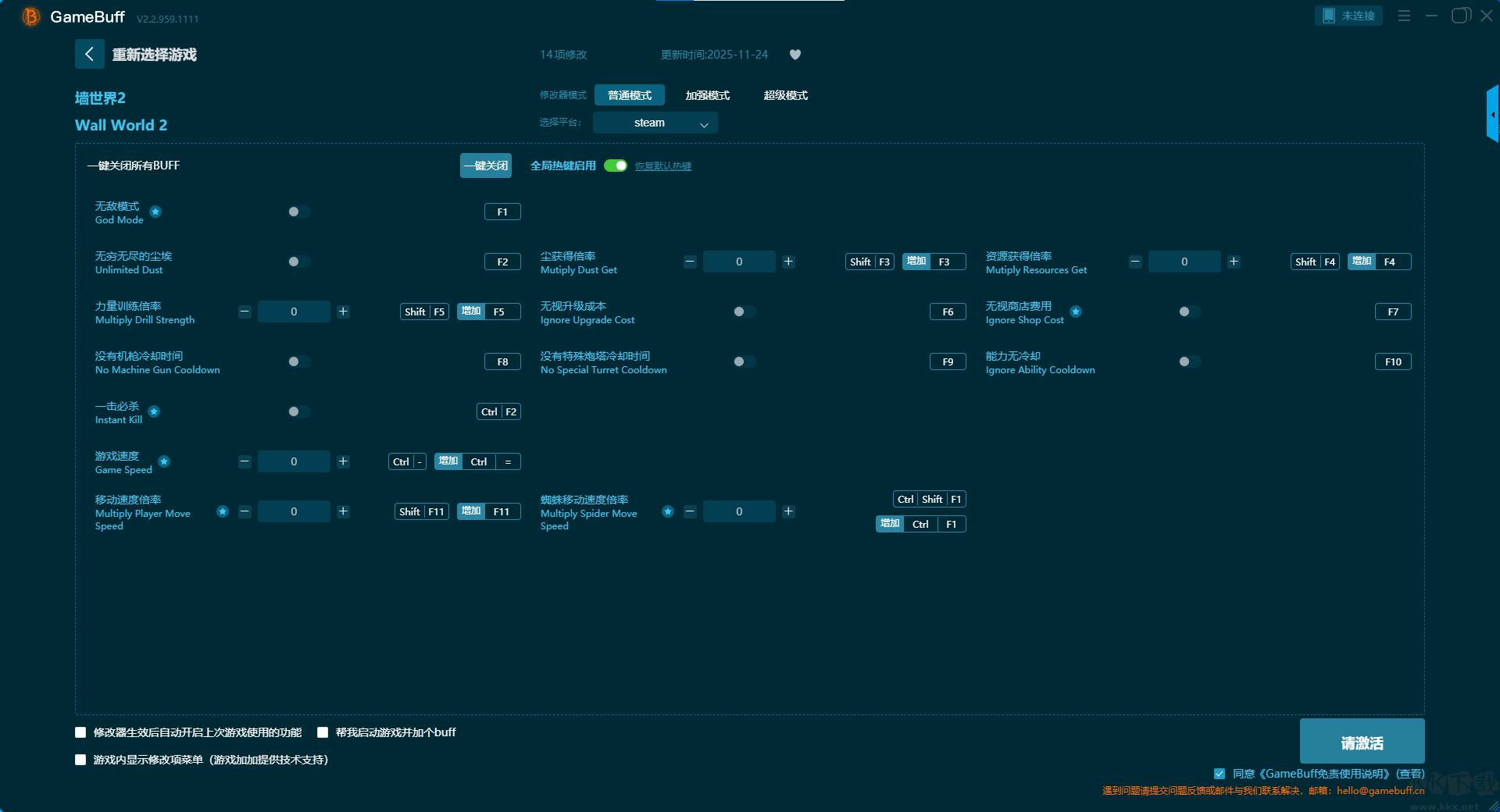Click the Multiply Drill Strength value field

click(x=294, y=312)
